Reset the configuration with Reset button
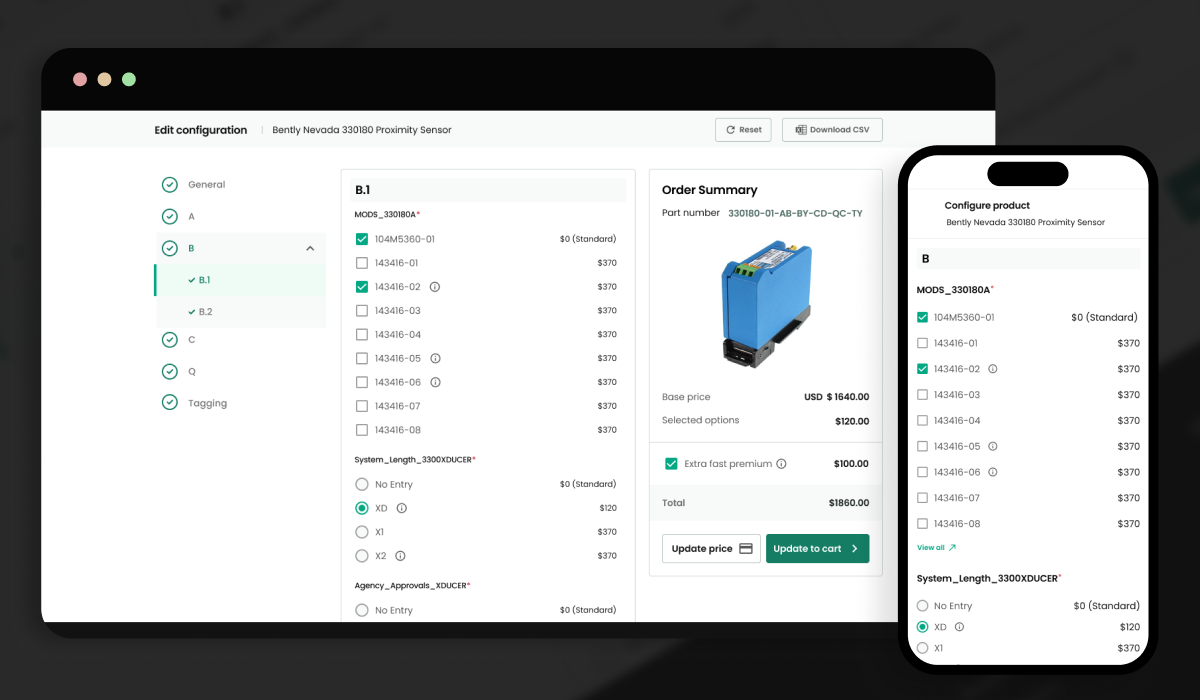This screenshot has height=700, width=1200. [x=743, y=130]
